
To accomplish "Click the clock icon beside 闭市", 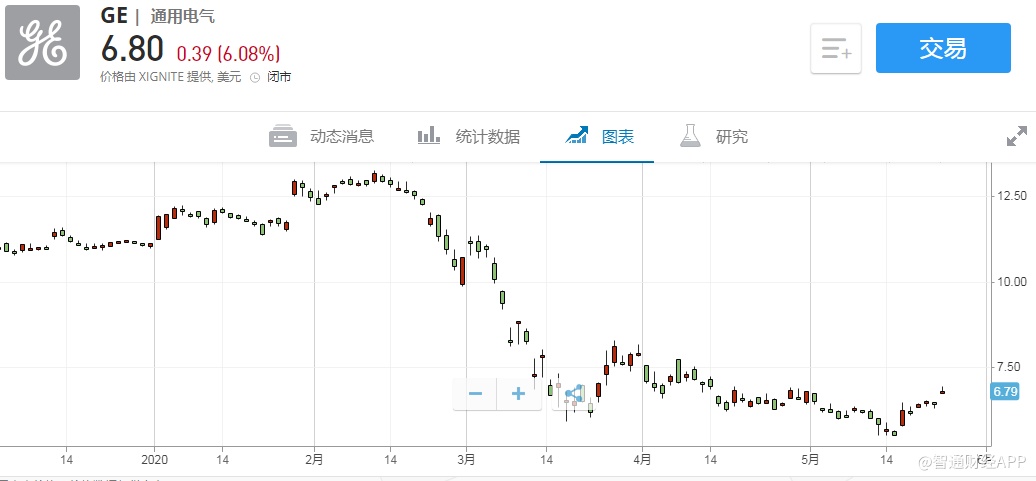I will tap(255, 77).
